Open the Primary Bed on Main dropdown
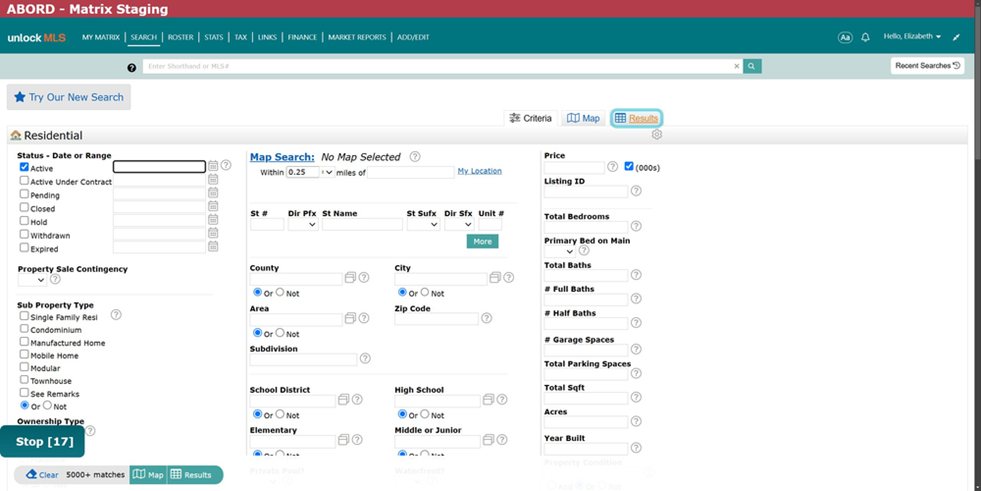 point(559,251)
